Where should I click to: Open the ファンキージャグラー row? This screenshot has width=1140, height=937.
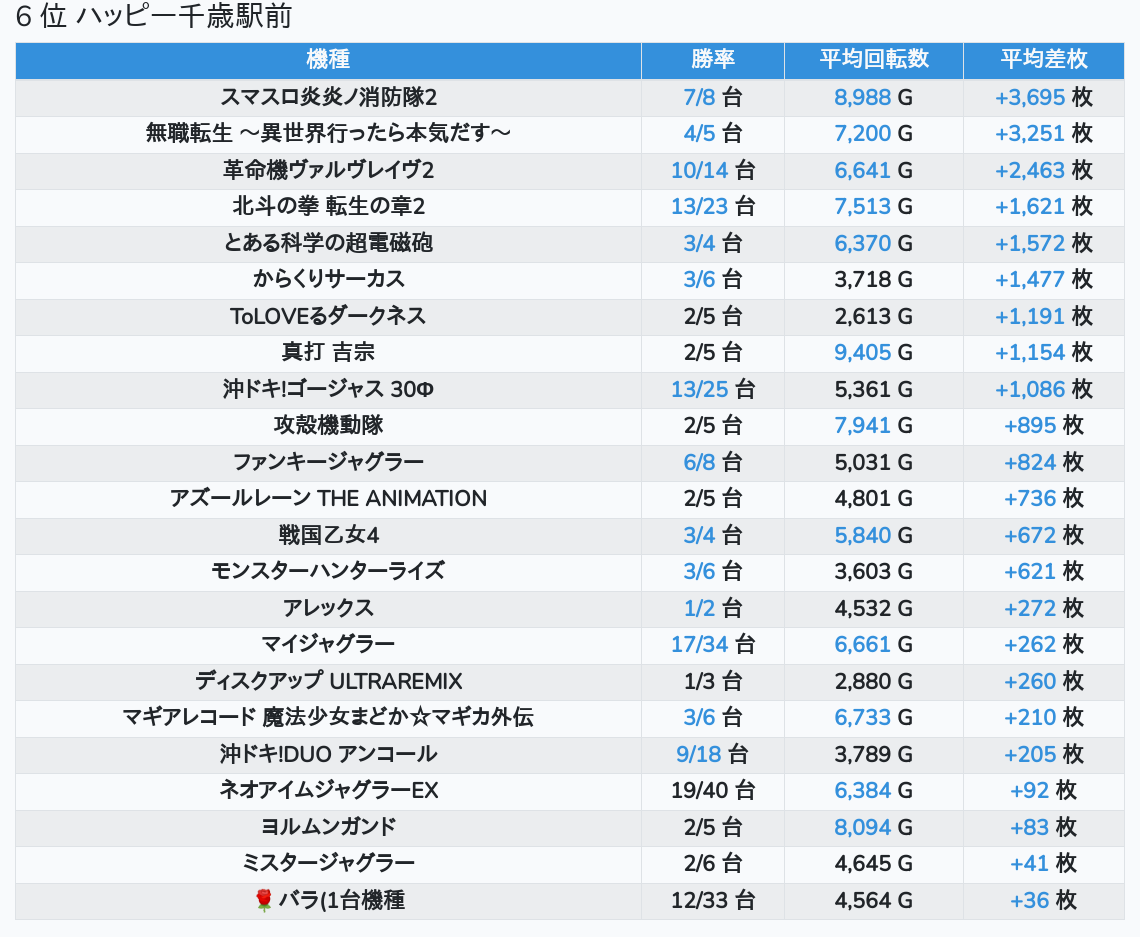coord(328,462)
